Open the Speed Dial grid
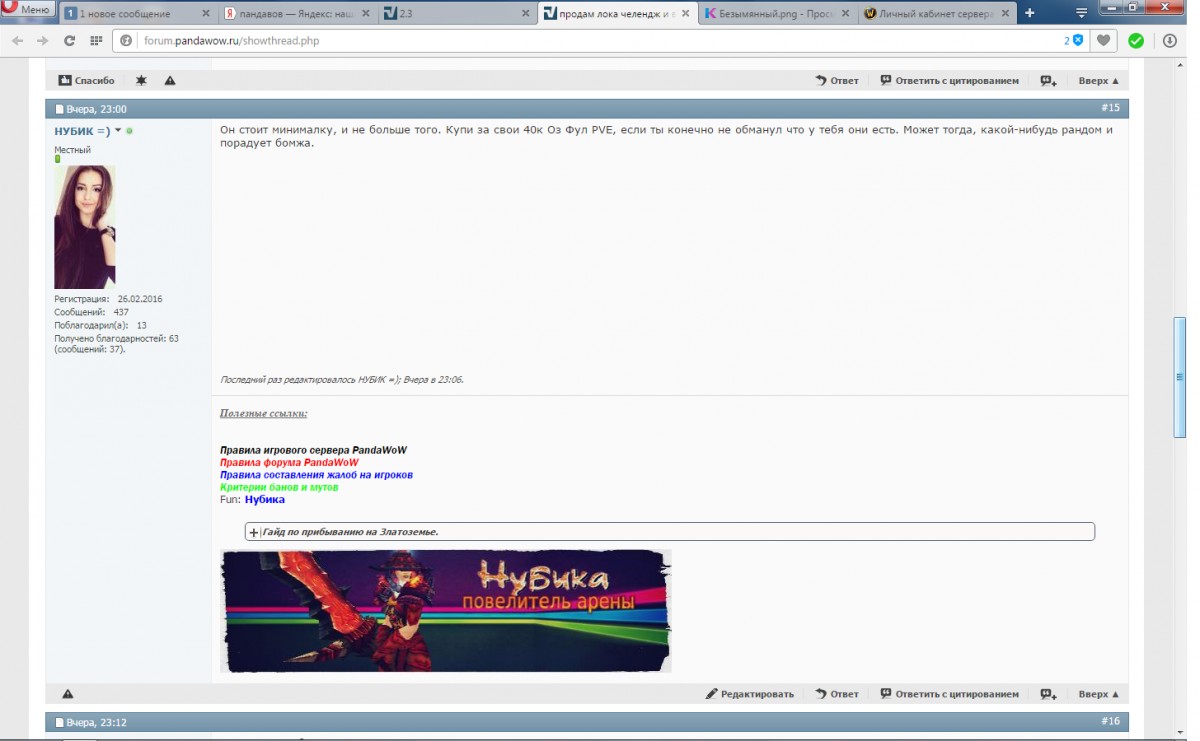1200x741 pixels. tap(96, 41)
